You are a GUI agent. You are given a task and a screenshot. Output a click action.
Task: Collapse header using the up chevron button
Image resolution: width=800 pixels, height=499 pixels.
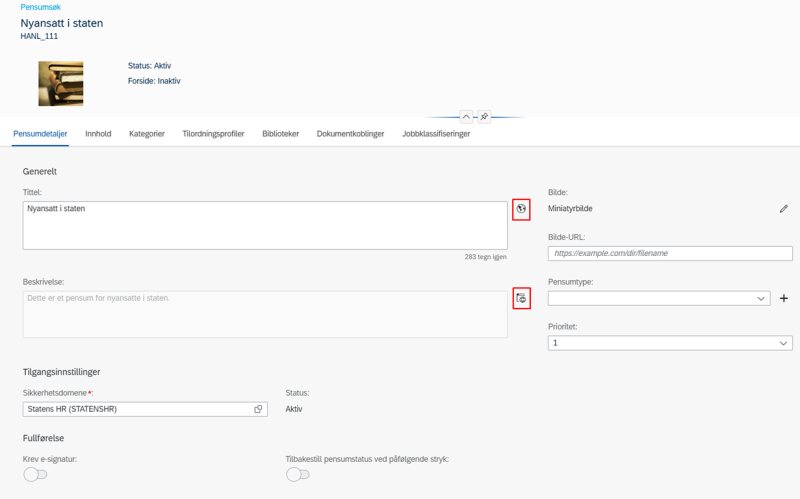point(466,116)
